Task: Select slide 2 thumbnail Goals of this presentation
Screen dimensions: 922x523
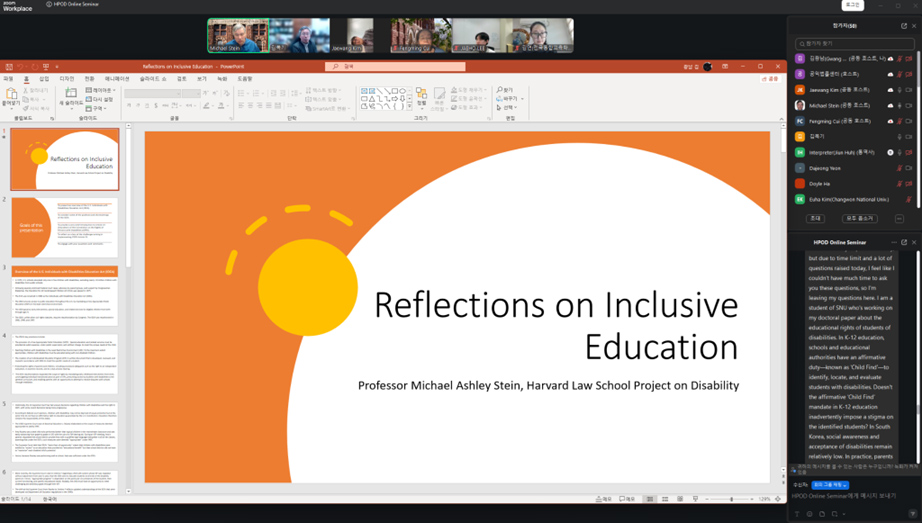Action: tap(65, 227)
